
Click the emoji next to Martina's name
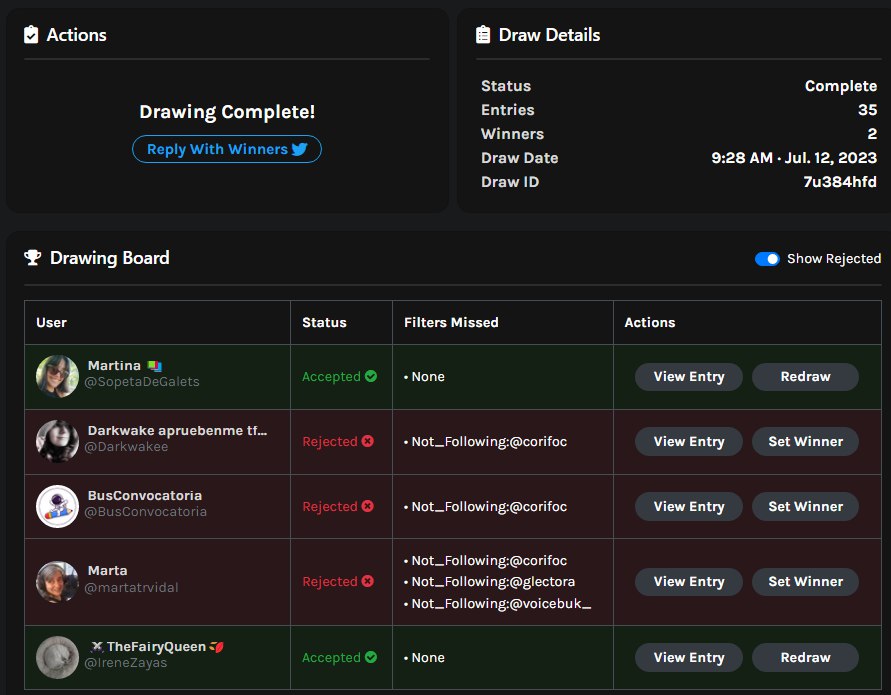click(x=155, y=366)
